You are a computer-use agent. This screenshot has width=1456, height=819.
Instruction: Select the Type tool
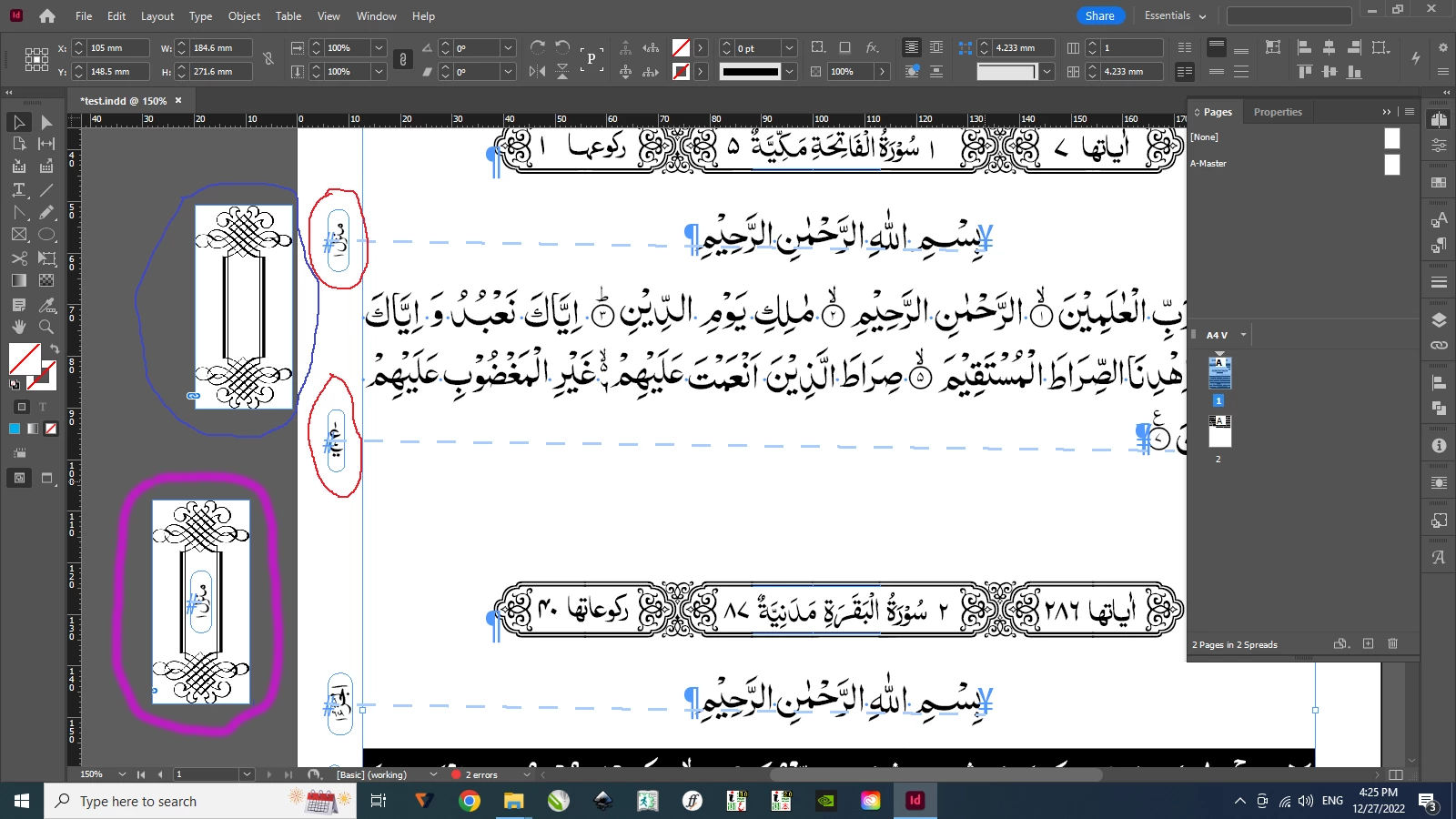19,189
